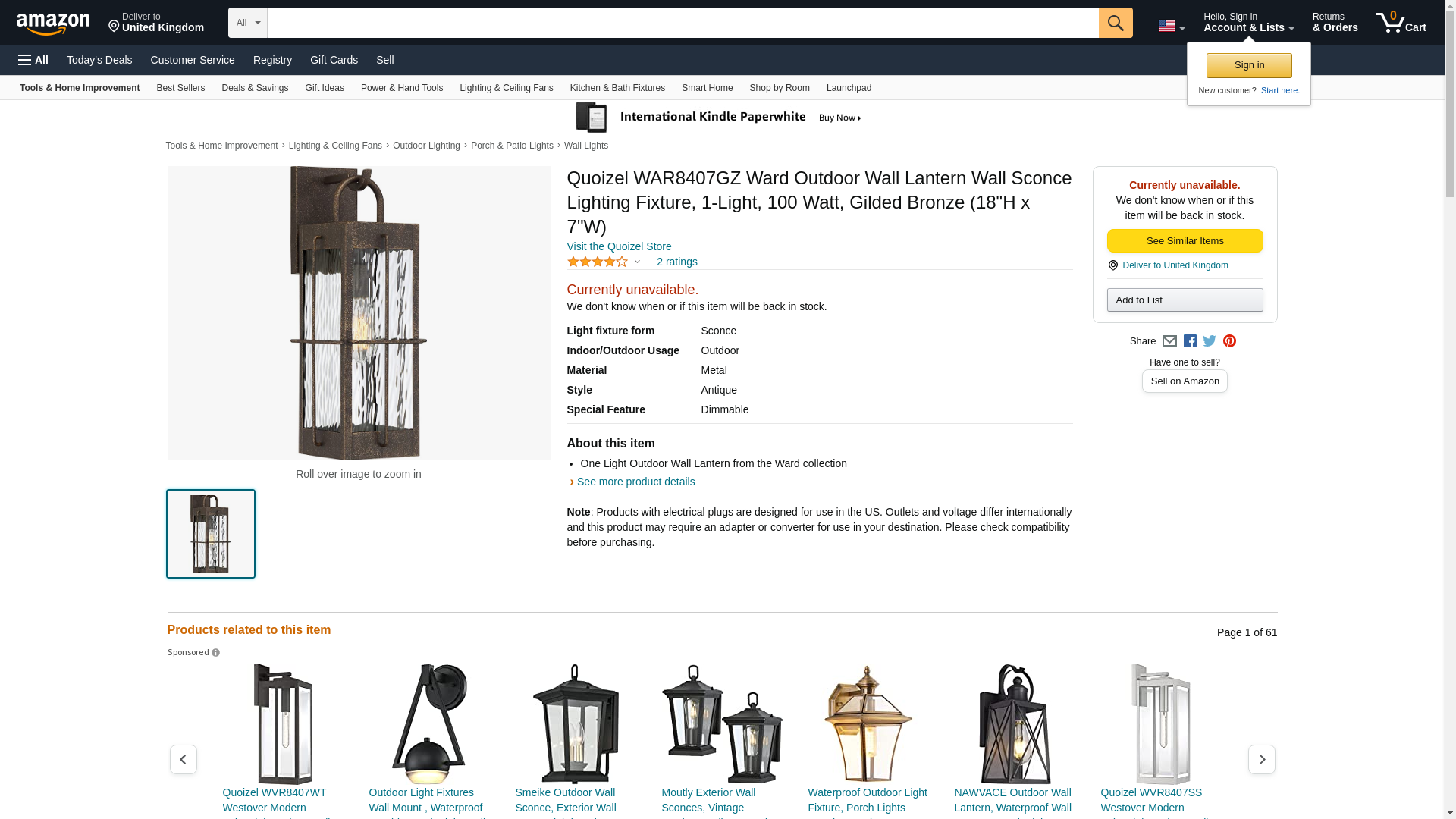
Task: Click the See Similar Items button
Action: coord(1185,241)
